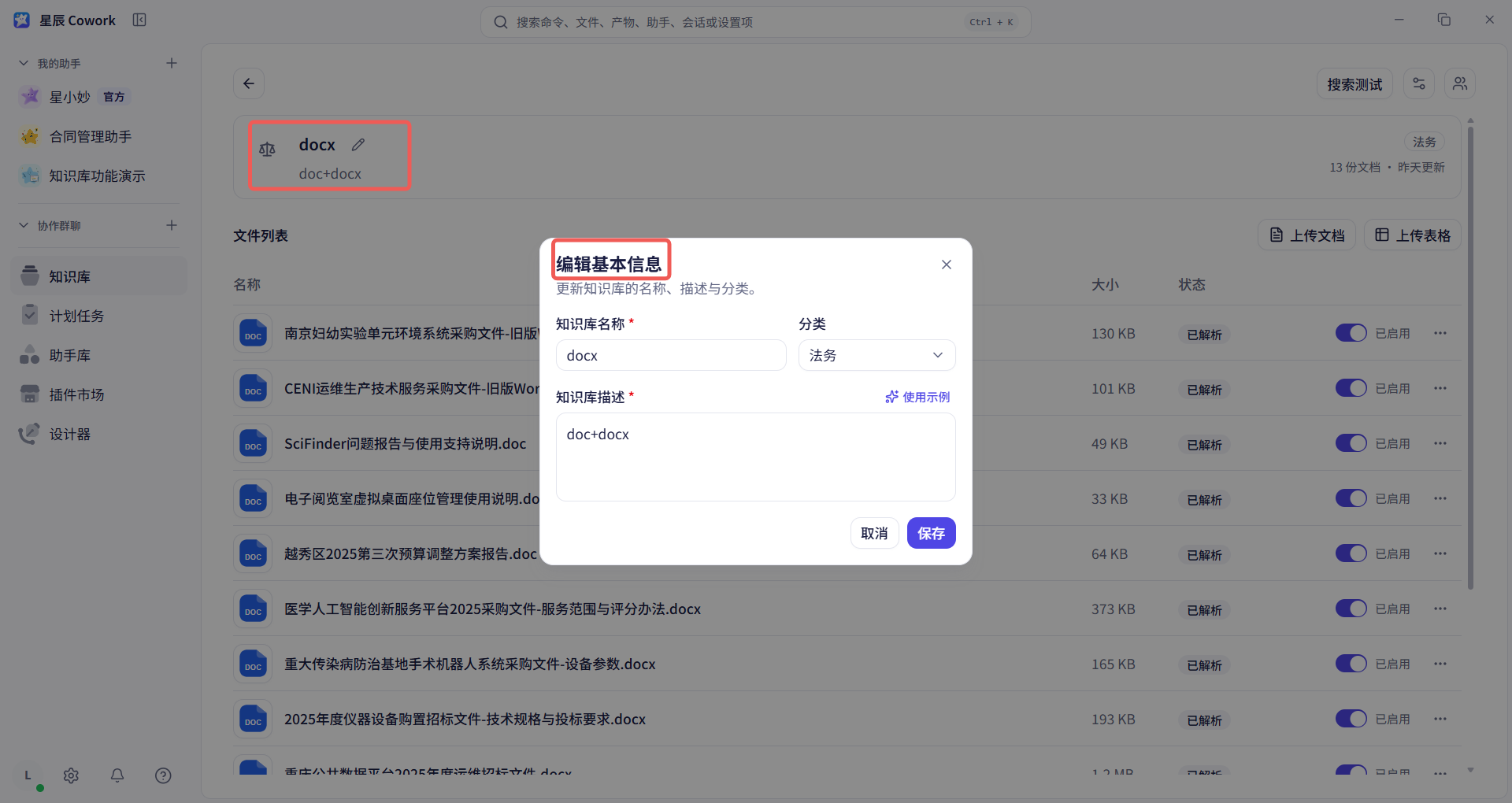Toggle 已启用 switch for 2025年度仪器 file
The width and height of the screenshot is (1512, 803).
[x=1351, y=719]
